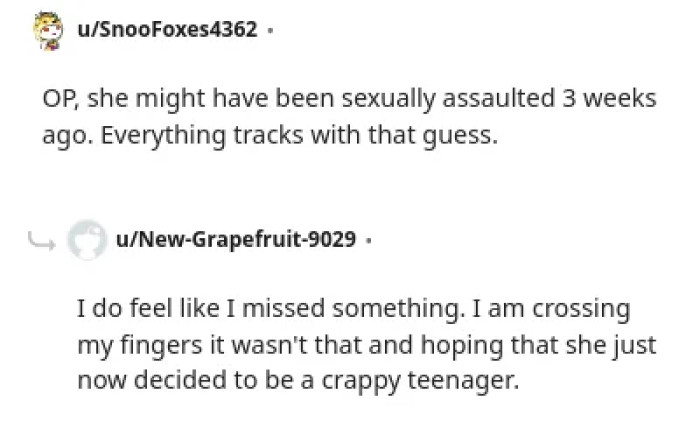Click the phrase "it wasn't that" in the reply
This screenshot has height=443, width=700.
click(245, 345)
